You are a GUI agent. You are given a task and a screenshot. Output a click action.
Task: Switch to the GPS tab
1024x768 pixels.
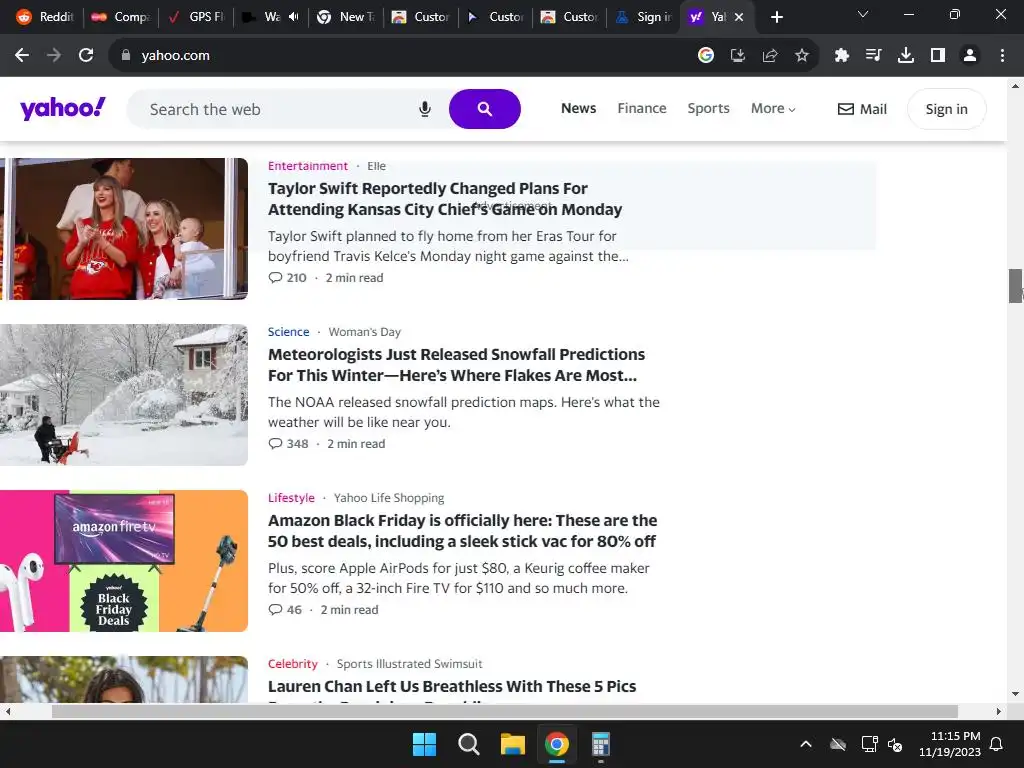(x=195, y=17)
